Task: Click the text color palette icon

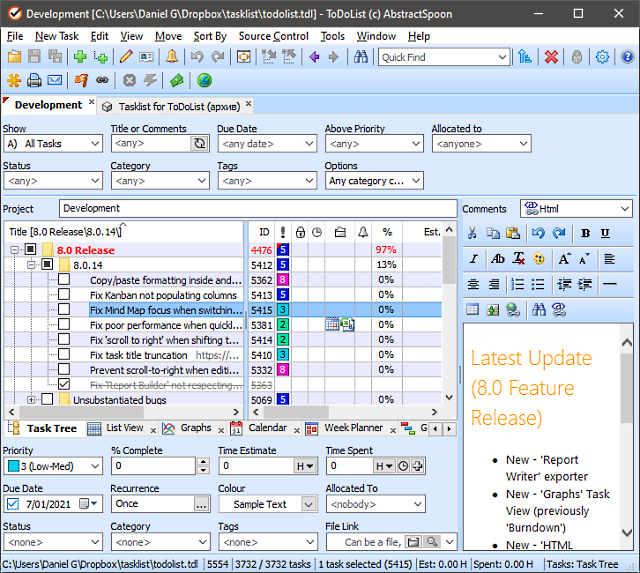Action: tap(538, 259)
